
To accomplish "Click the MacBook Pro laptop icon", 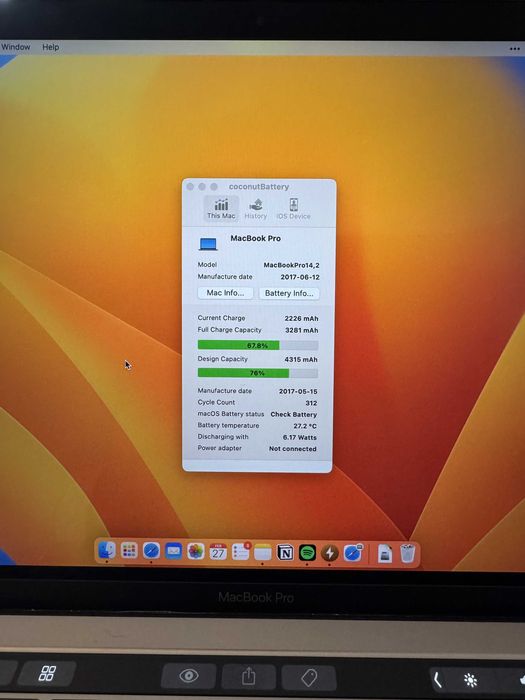I will pos(208,244).
